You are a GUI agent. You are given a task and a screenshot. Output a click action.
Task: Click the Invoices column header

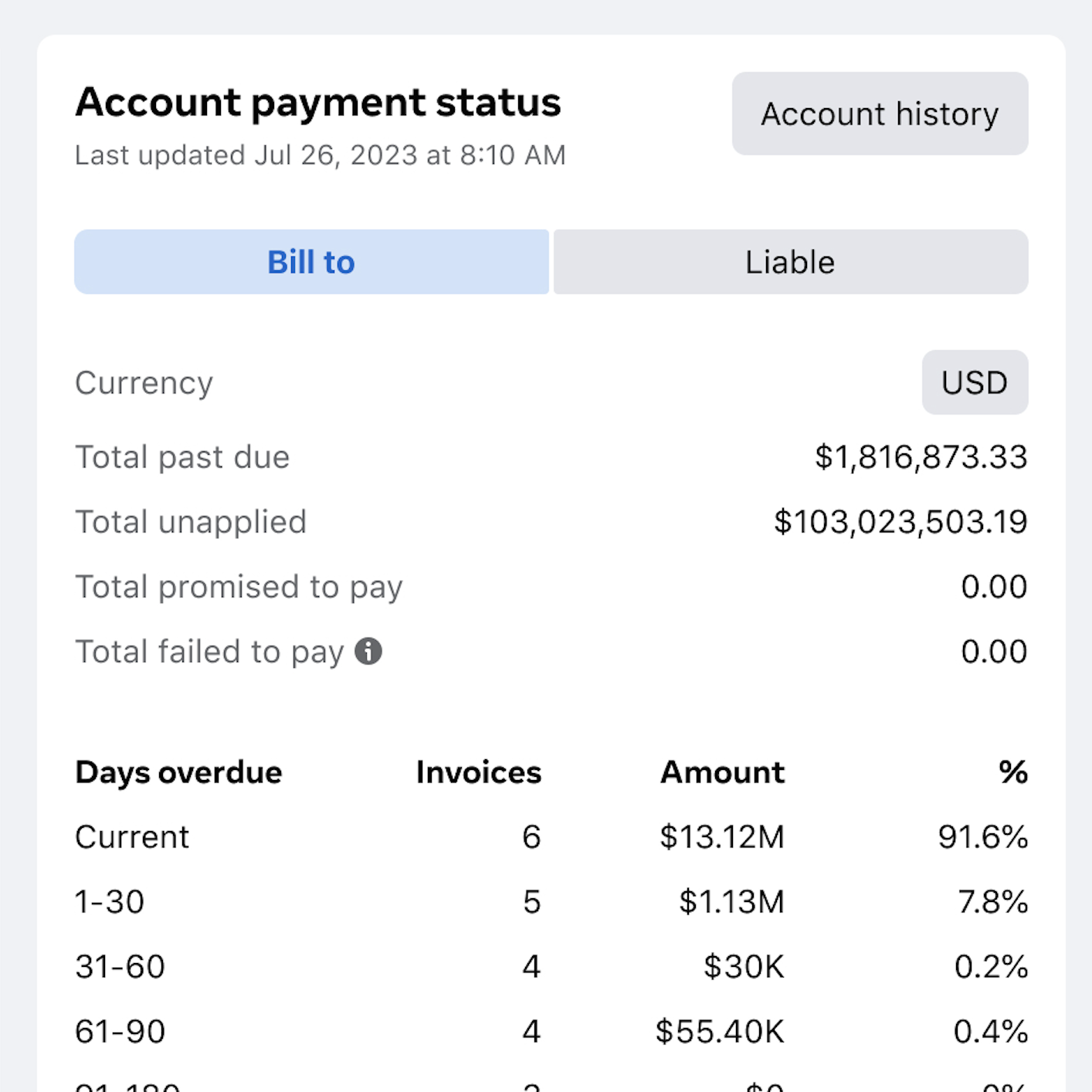(478, 772)
